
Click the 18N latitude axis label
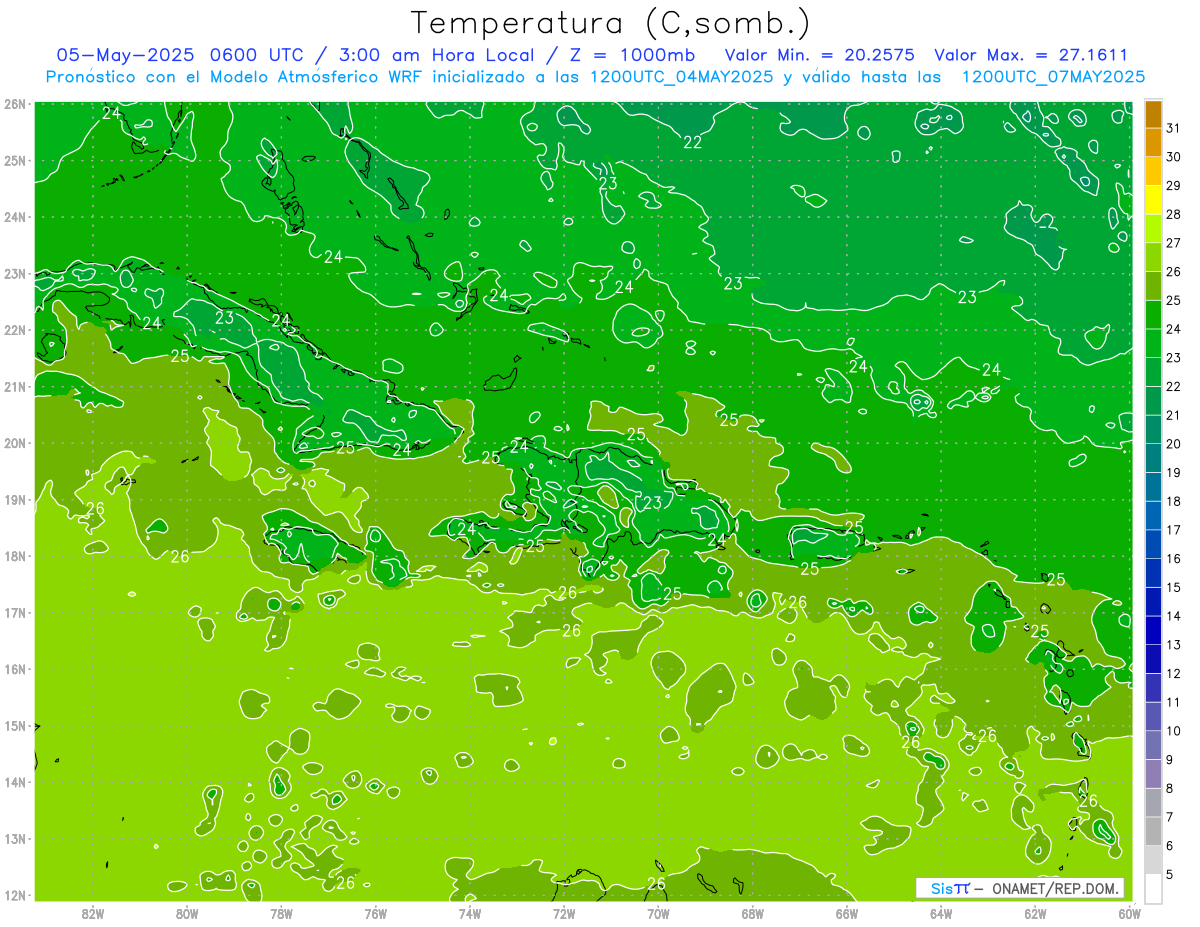pos(14,556)
